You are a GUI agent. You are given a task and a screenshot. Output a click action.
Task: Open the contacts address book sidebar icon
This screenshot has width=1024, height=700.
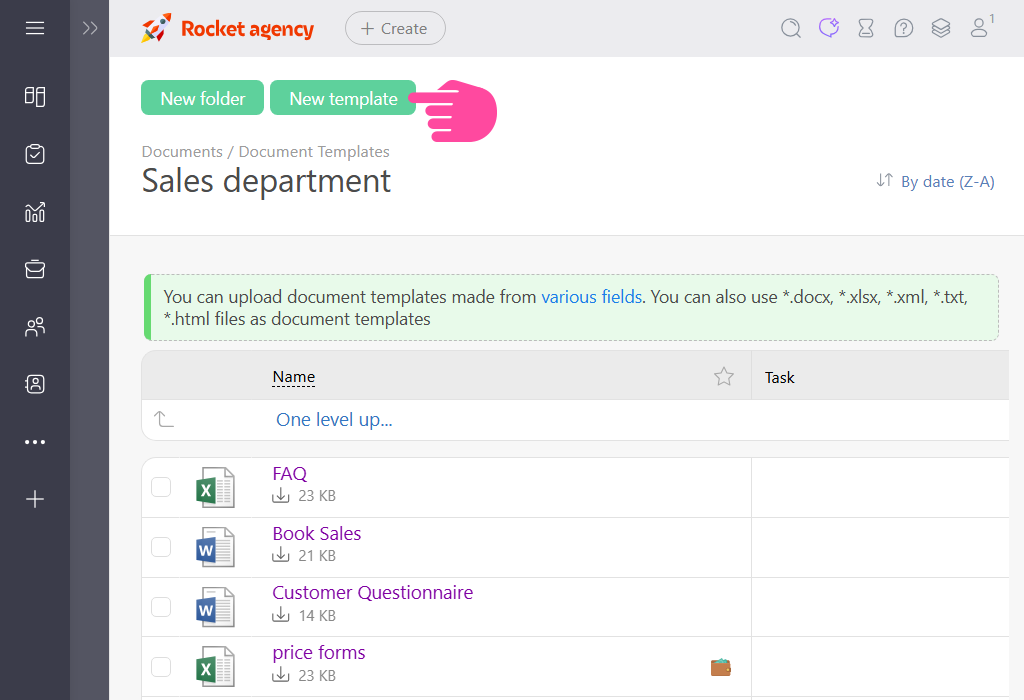pyautogui.click(x=35, y=384)
